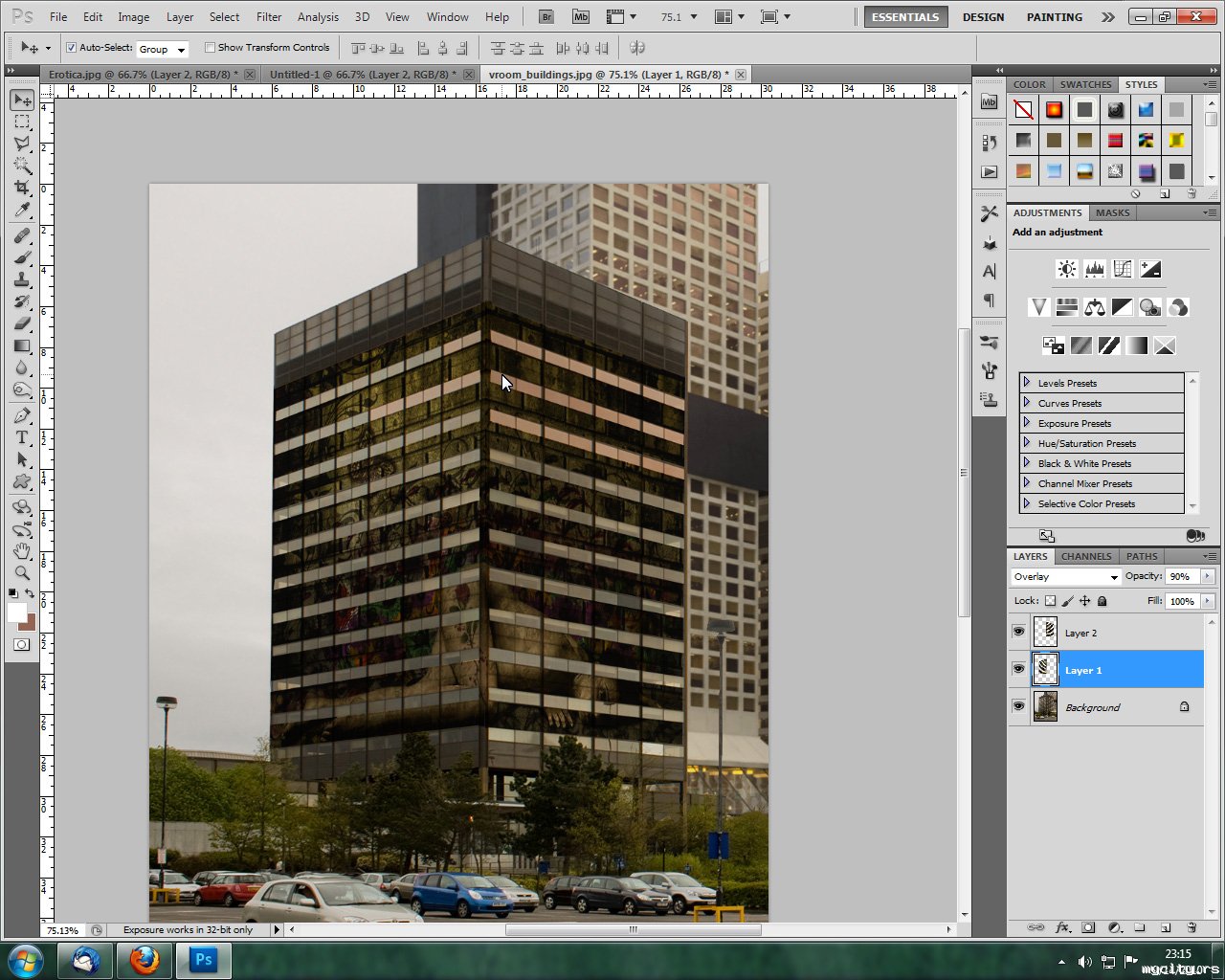
Task: Open the Overlay blend mode dropdown
Action: coord(1065,577)
